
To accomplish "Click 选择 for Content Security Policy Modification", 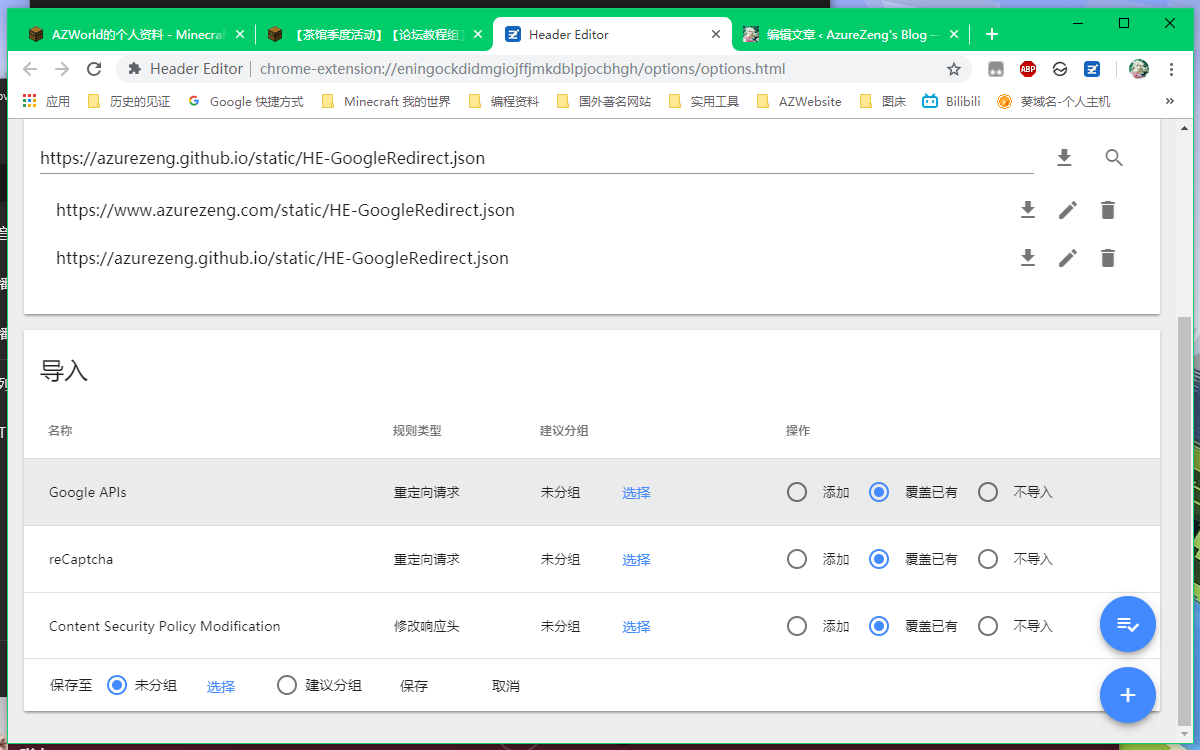I will pos(636,626).
